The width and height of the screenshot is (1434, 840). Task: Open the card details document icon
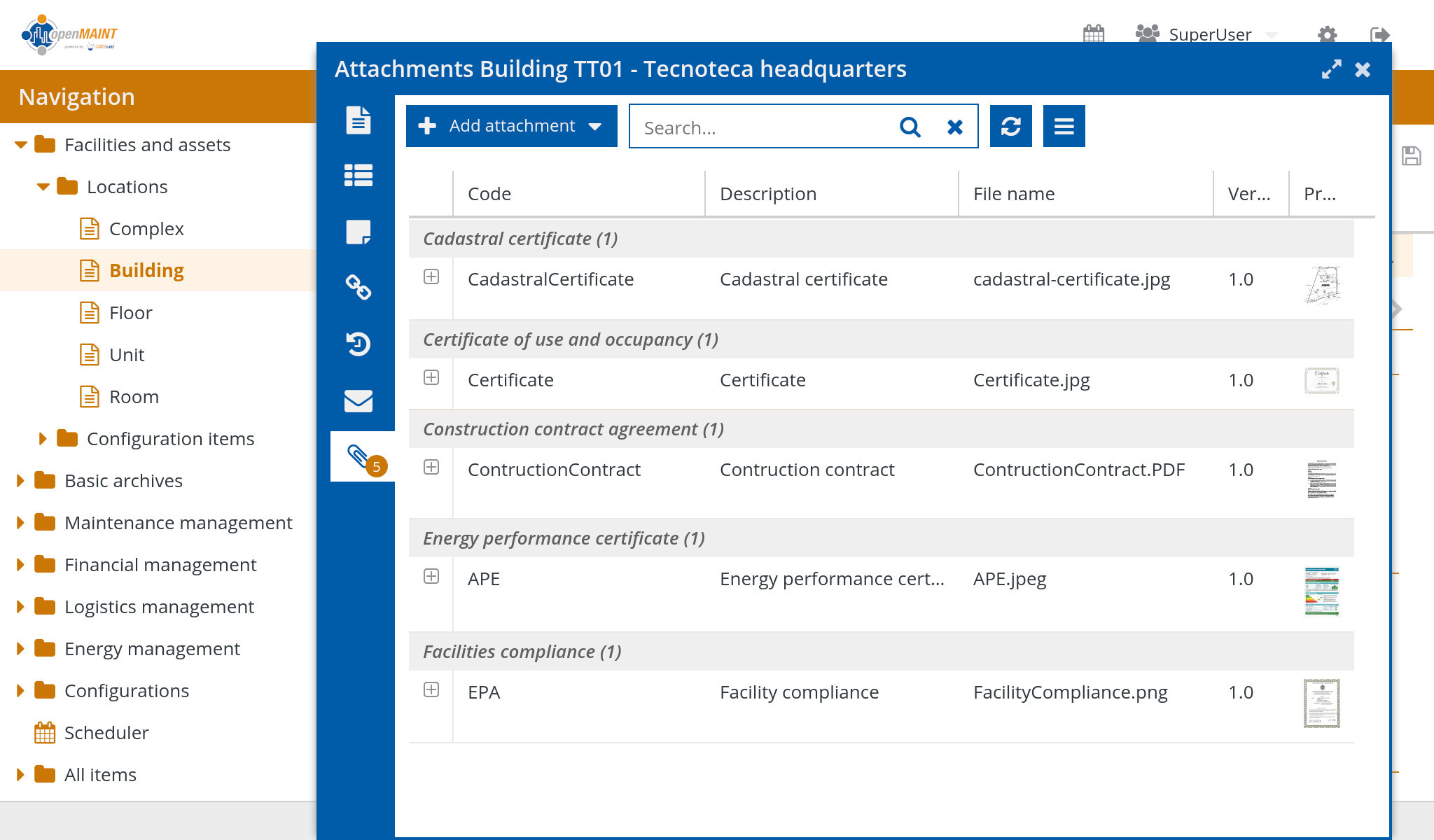click(358, 120)
